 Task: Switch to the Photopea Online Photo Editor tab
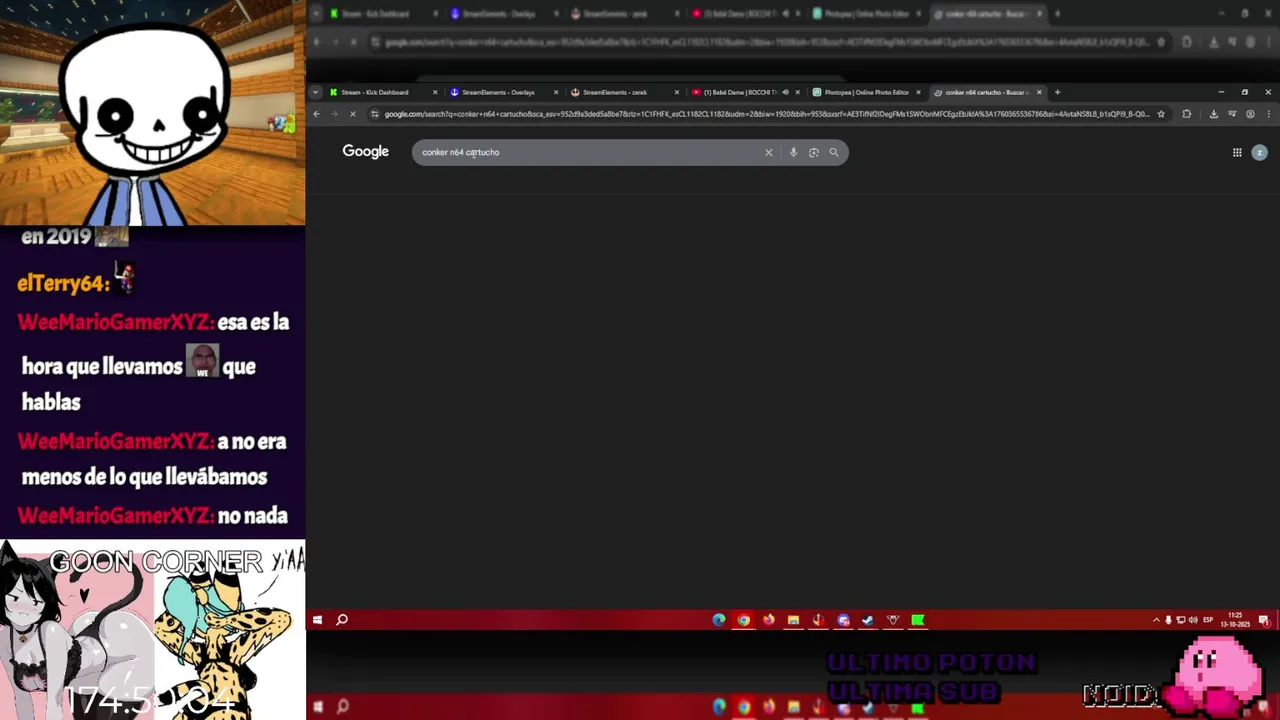[x=866, y=92]
